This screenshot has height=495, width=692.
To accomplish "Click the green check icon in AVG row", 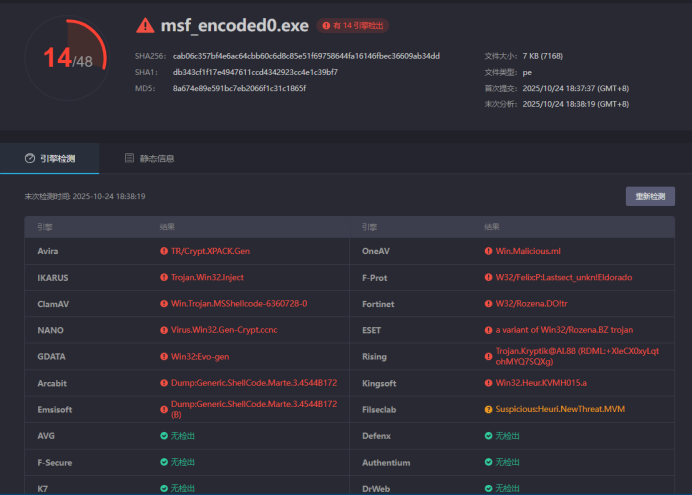I will (x=164, y=436).
